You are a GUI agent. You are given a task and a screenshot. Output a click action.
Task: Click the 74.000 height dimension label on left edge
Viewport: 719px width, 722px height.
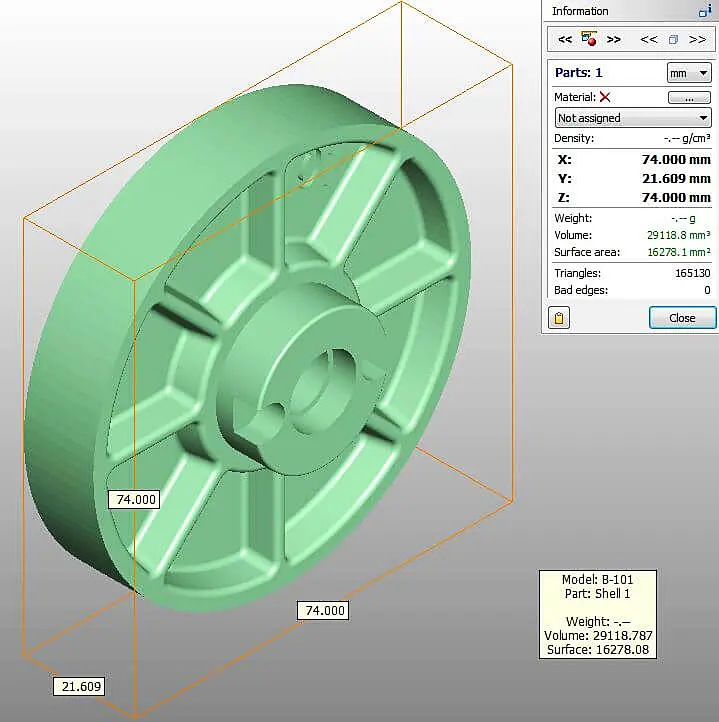[135, 499]
